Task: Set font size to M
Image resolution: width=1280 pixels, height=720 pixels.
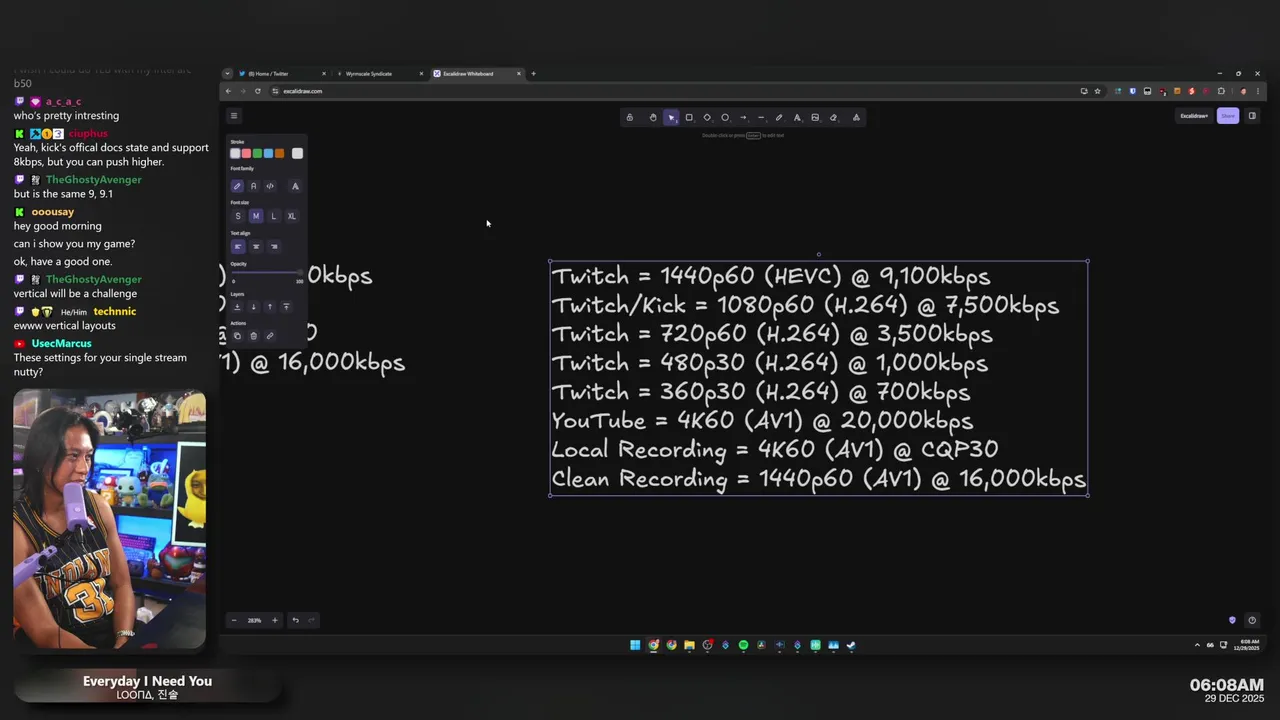Action: click(x=255, y=216)
